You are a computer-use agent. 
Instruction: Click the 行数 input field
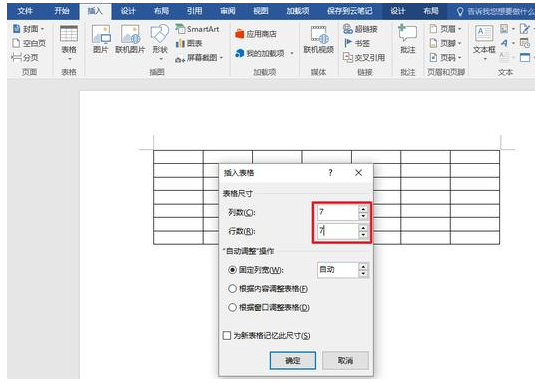(337, 231)
